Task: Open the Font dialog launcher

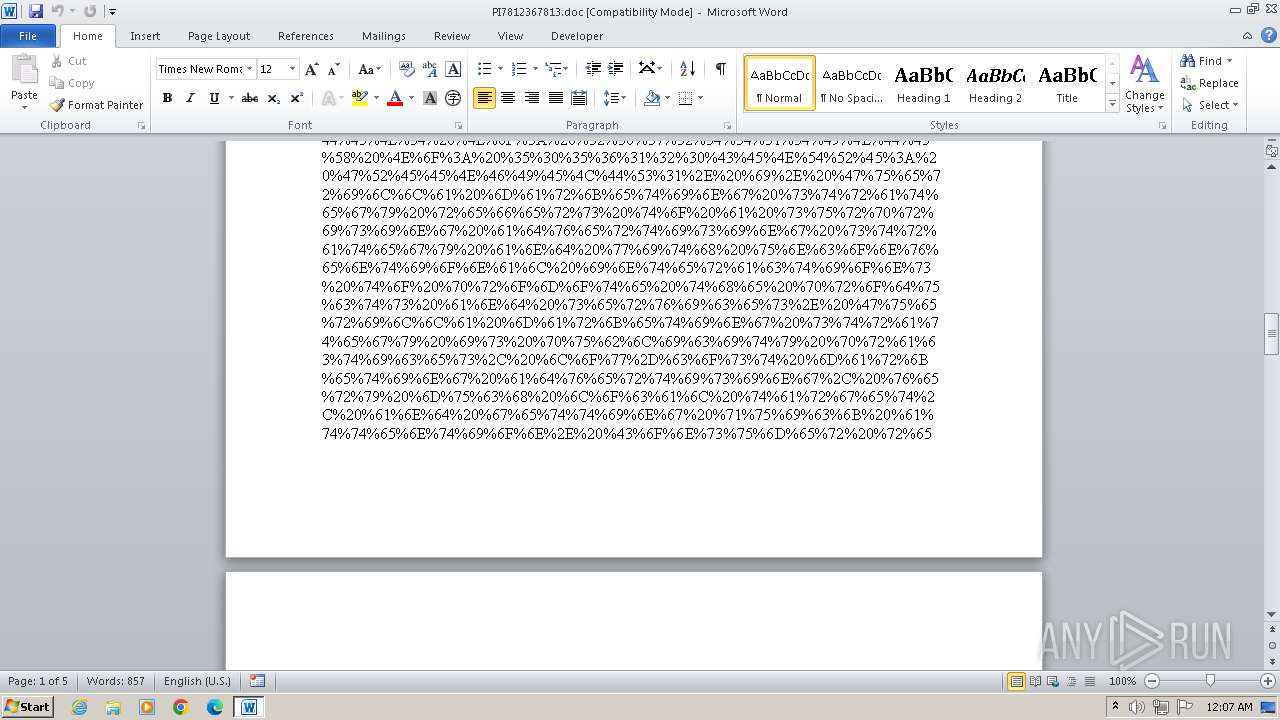Action: click(459, 126)
